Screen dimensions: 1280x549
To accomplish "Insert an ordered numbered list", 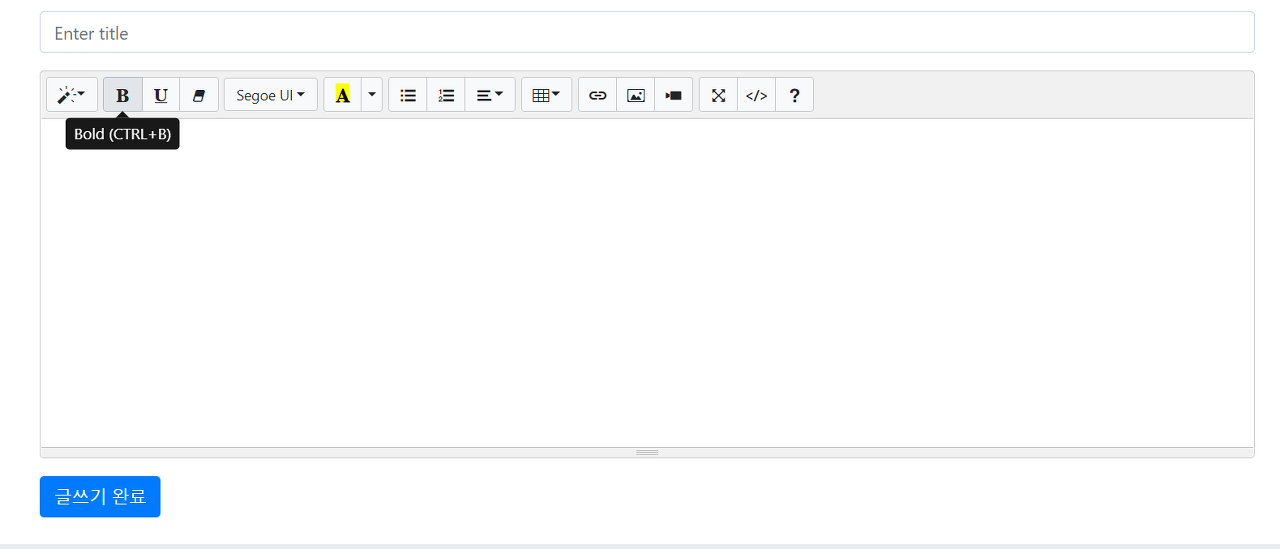I will pos(446,95).
